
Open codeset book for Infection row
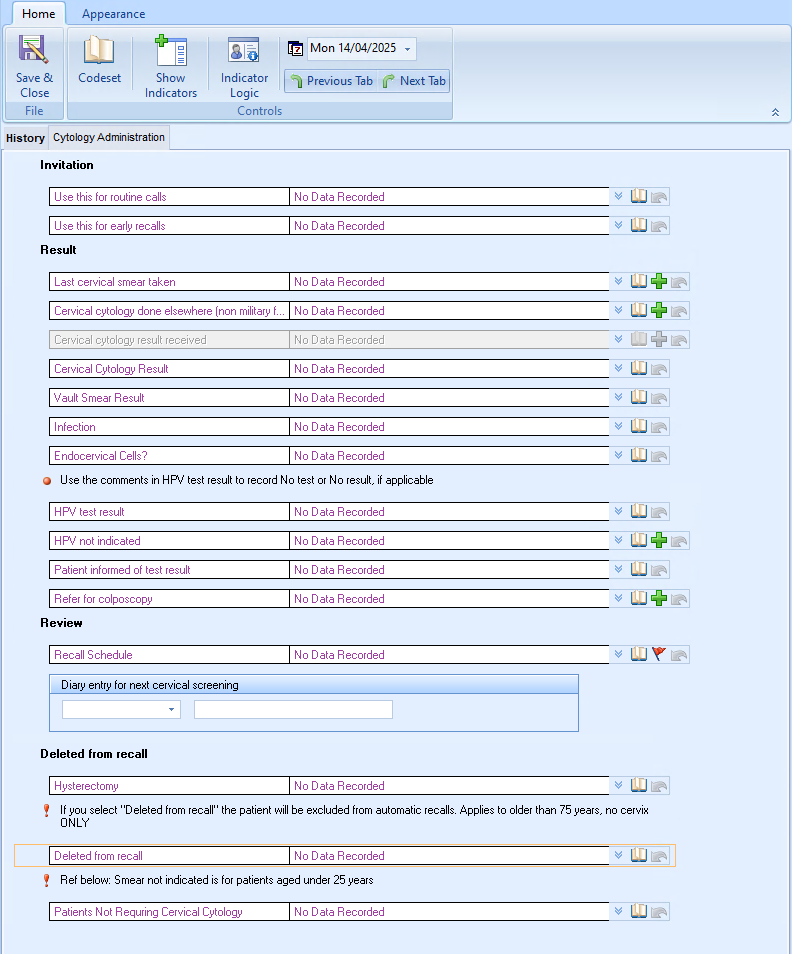point(639,427)
